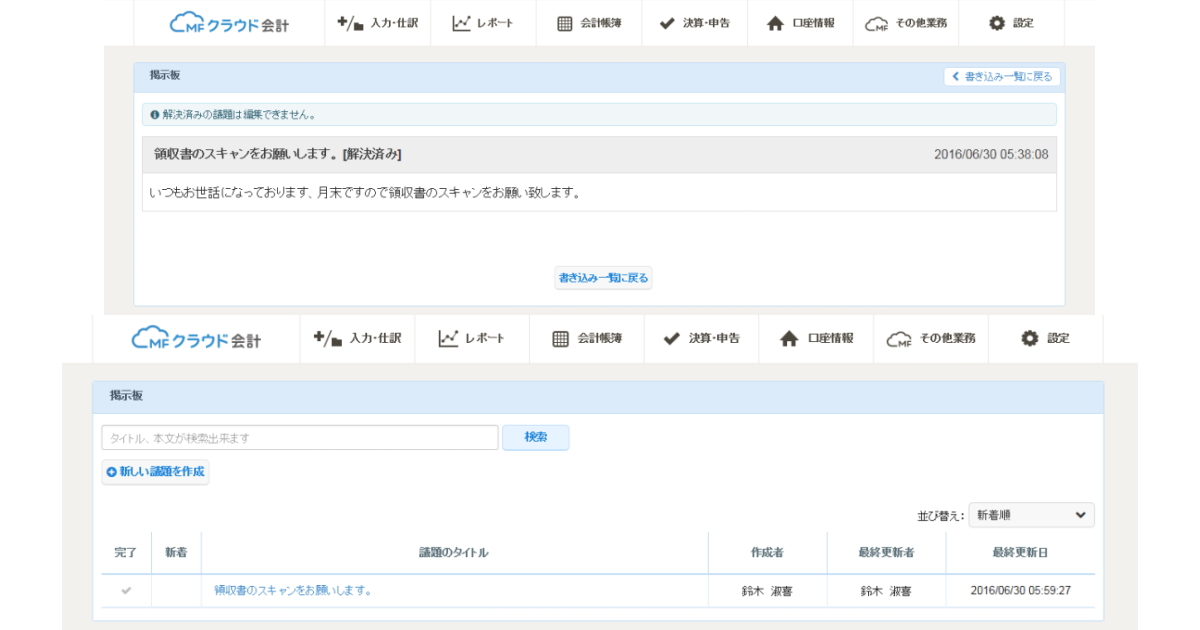
Task: Focus the title and body search field
Action: coord(300,438)
